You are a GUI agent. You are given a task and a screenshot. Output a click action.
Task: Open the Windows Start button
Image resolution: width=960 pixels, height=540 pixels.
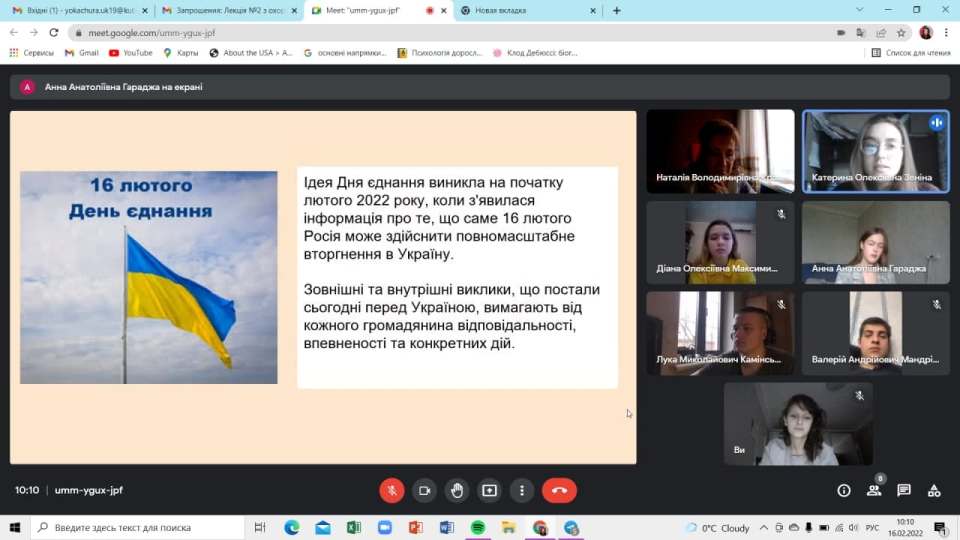point(15,527)
